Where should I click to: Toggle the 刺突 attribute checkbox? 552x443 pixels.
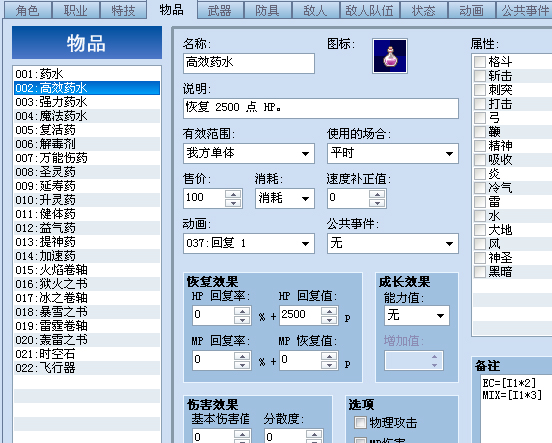pyautogui.click(x=479, y=90)
